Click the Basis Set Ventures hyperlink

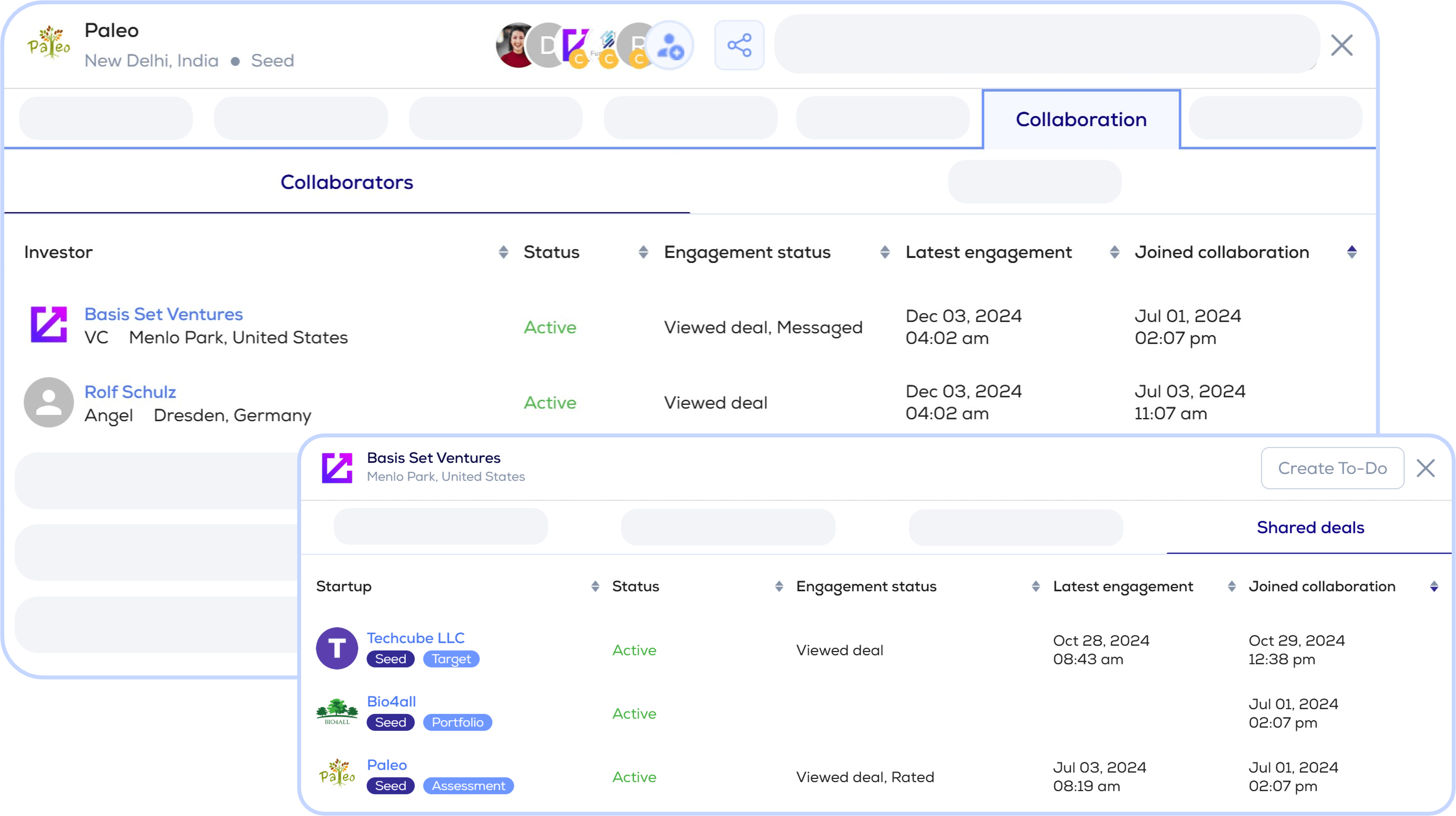point(163,314)
